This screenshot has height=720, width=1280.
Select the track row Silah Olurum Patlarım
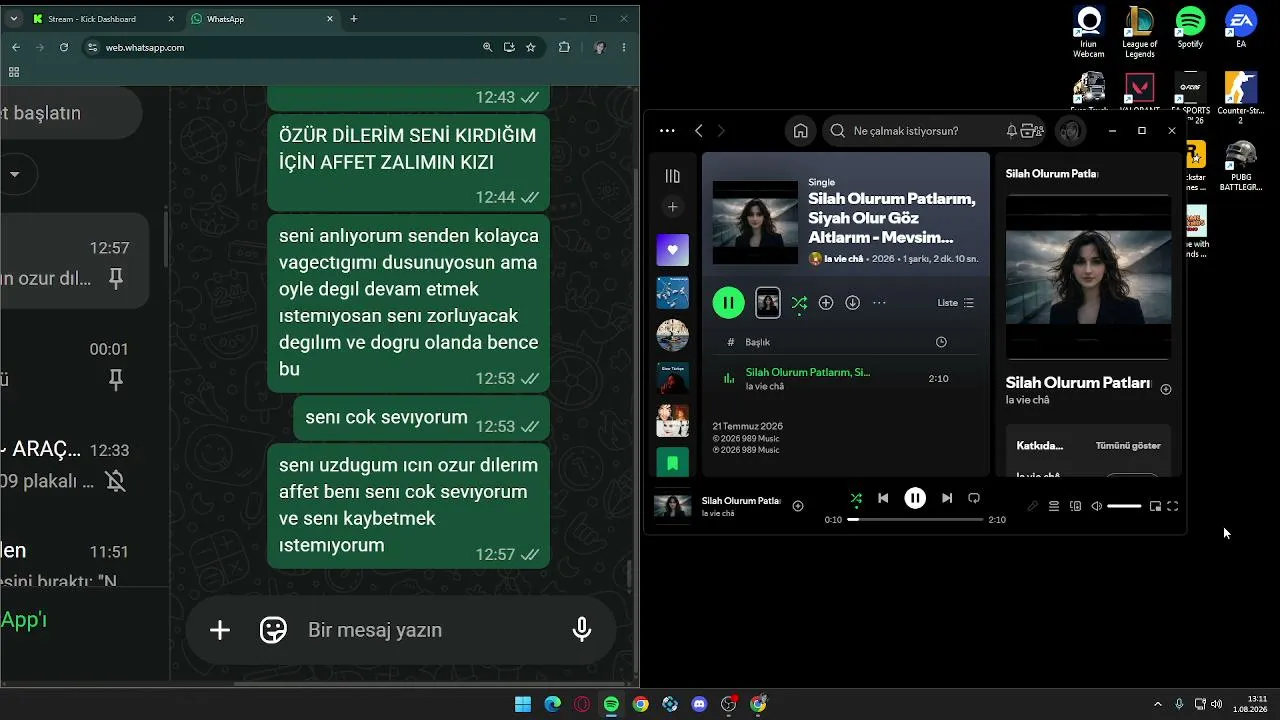[845, 379]
